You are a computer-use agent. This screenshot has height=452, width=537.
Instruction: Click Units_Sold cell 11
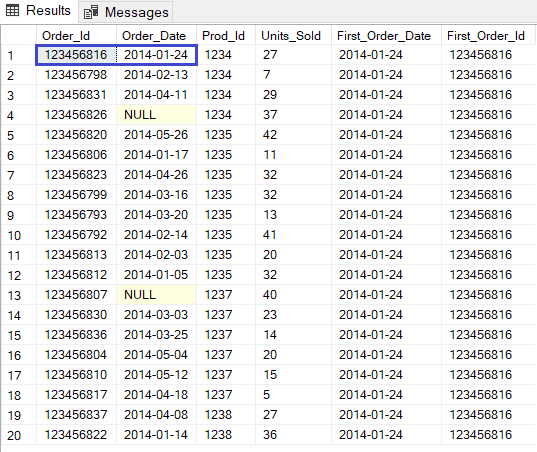[294, 155]
